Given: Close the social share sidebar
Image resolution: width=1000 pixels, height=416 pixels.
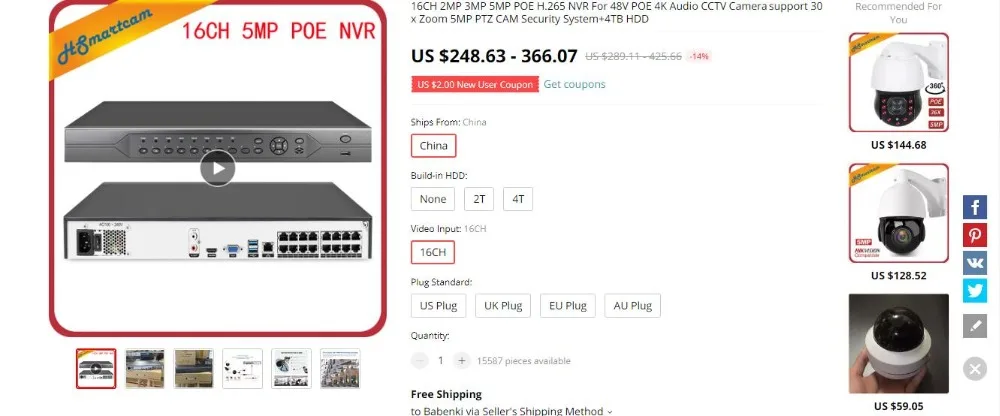Looking at the screenshot, I should click(974, 369).
